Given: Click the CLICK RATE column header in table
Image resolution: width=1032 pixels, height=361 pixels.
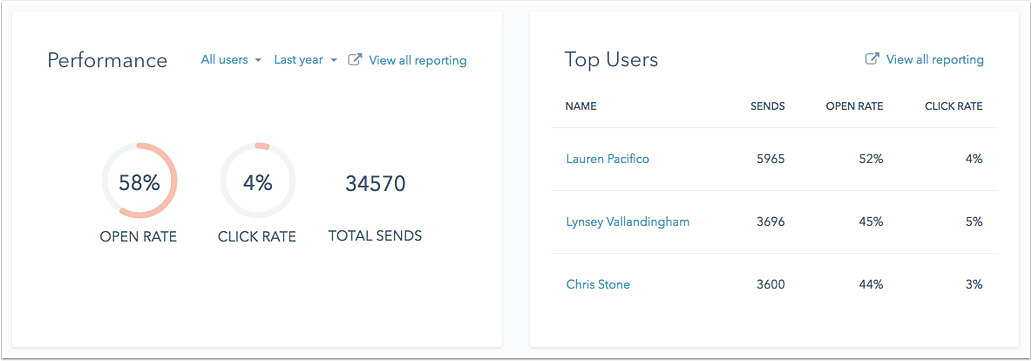Looking at the screenshot, I should click(x=953, y=106).
